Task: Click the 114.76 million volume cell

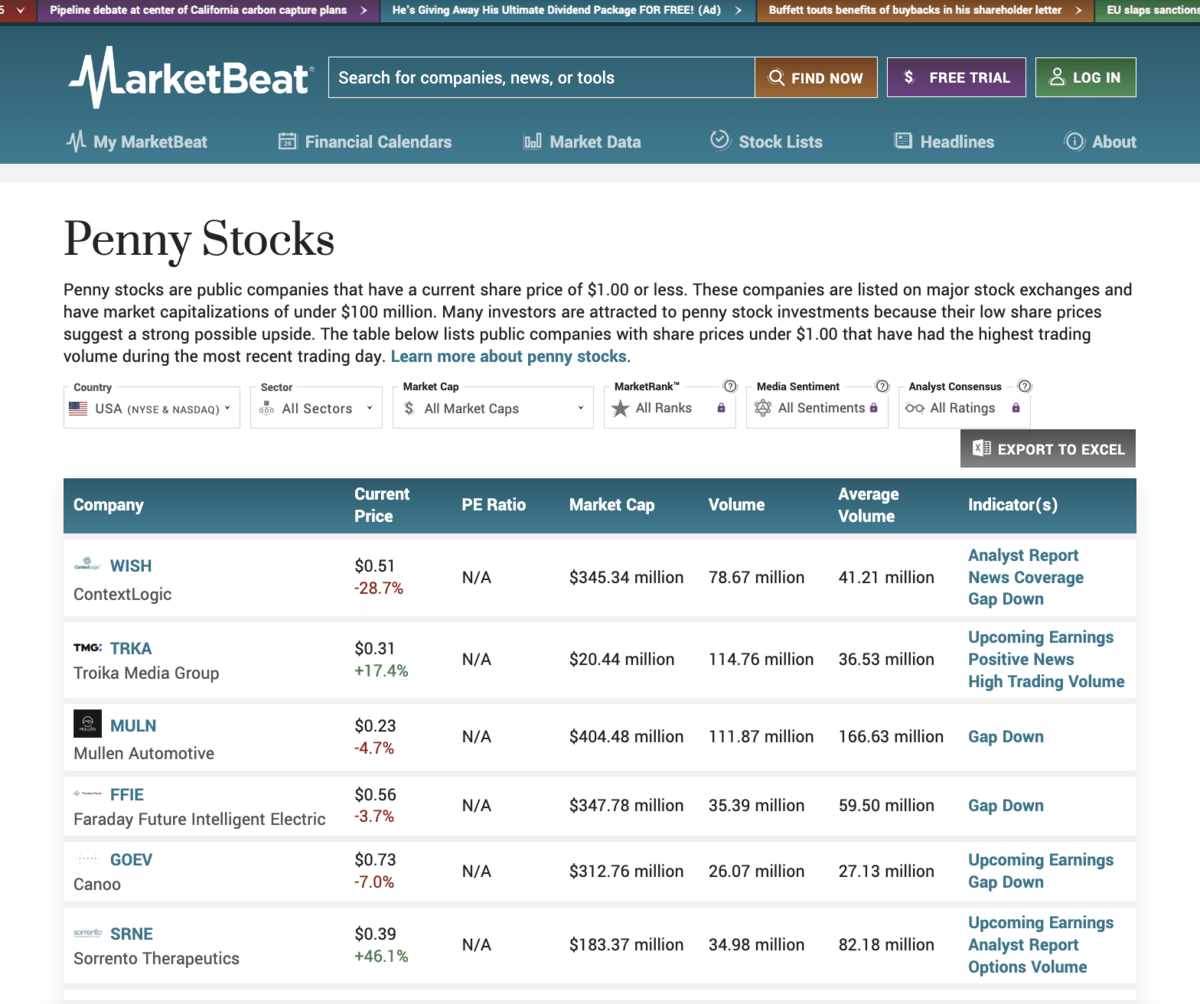Action: point(761,659)
